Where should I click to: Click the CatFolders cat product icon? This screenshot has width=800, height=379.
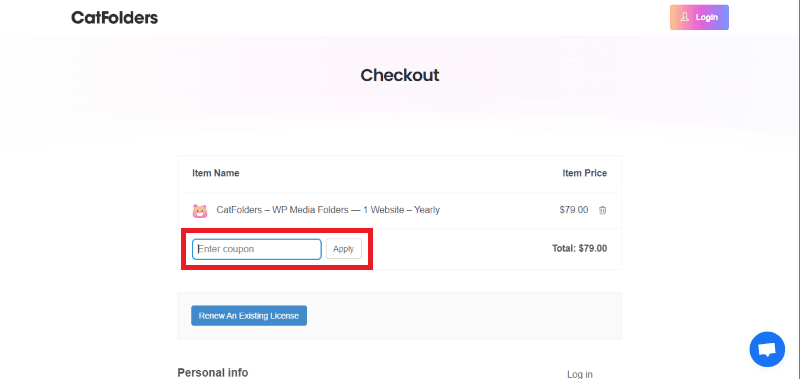[x=199, y=210]
